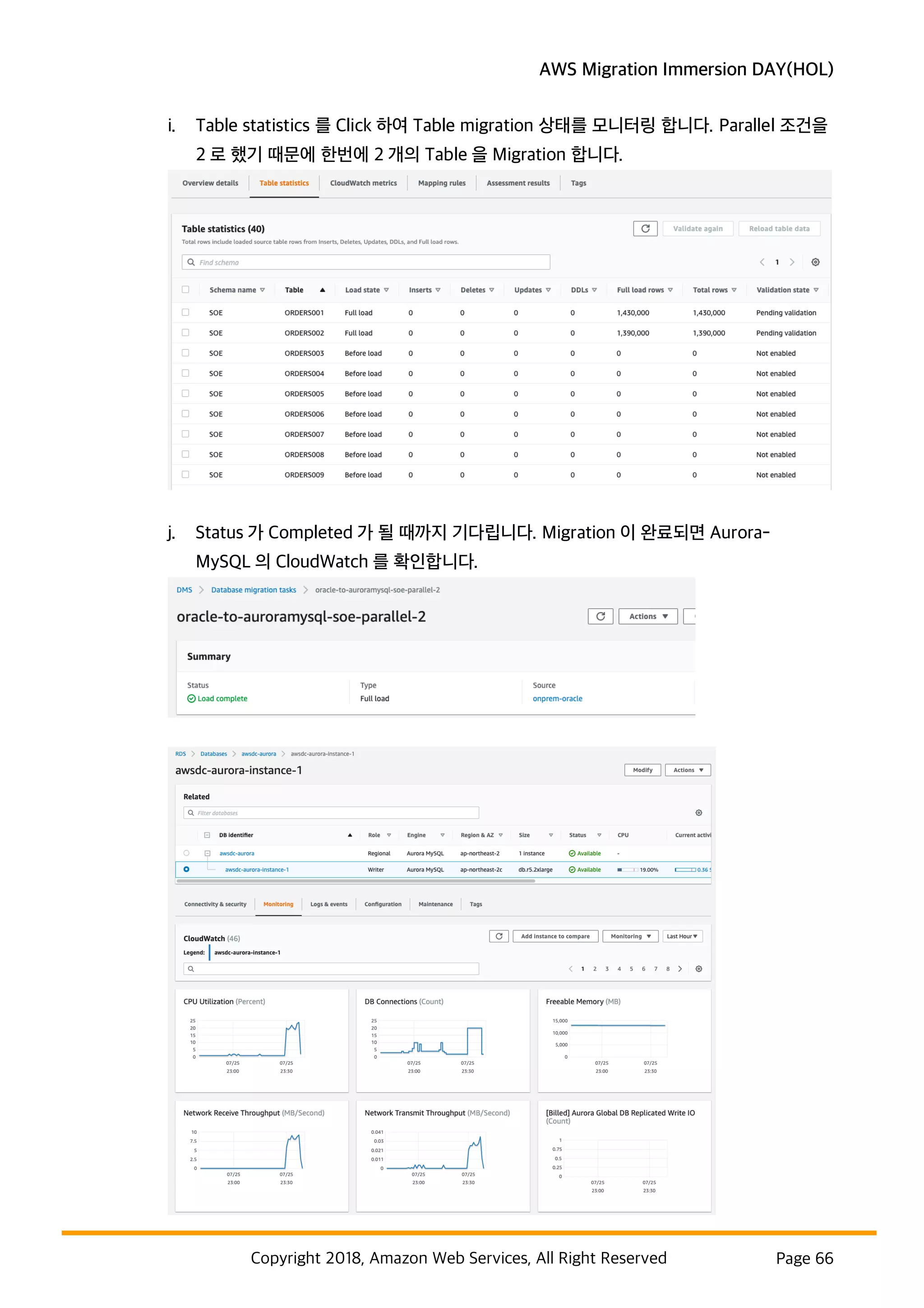Filter by Validation state column
The image size is (924, 1308).
click(816, 290)
